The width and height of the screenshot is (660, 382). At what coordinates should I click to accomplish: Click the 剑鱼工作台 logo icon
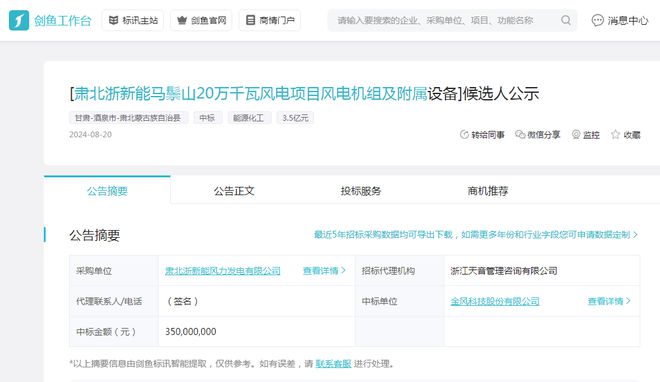19,20
